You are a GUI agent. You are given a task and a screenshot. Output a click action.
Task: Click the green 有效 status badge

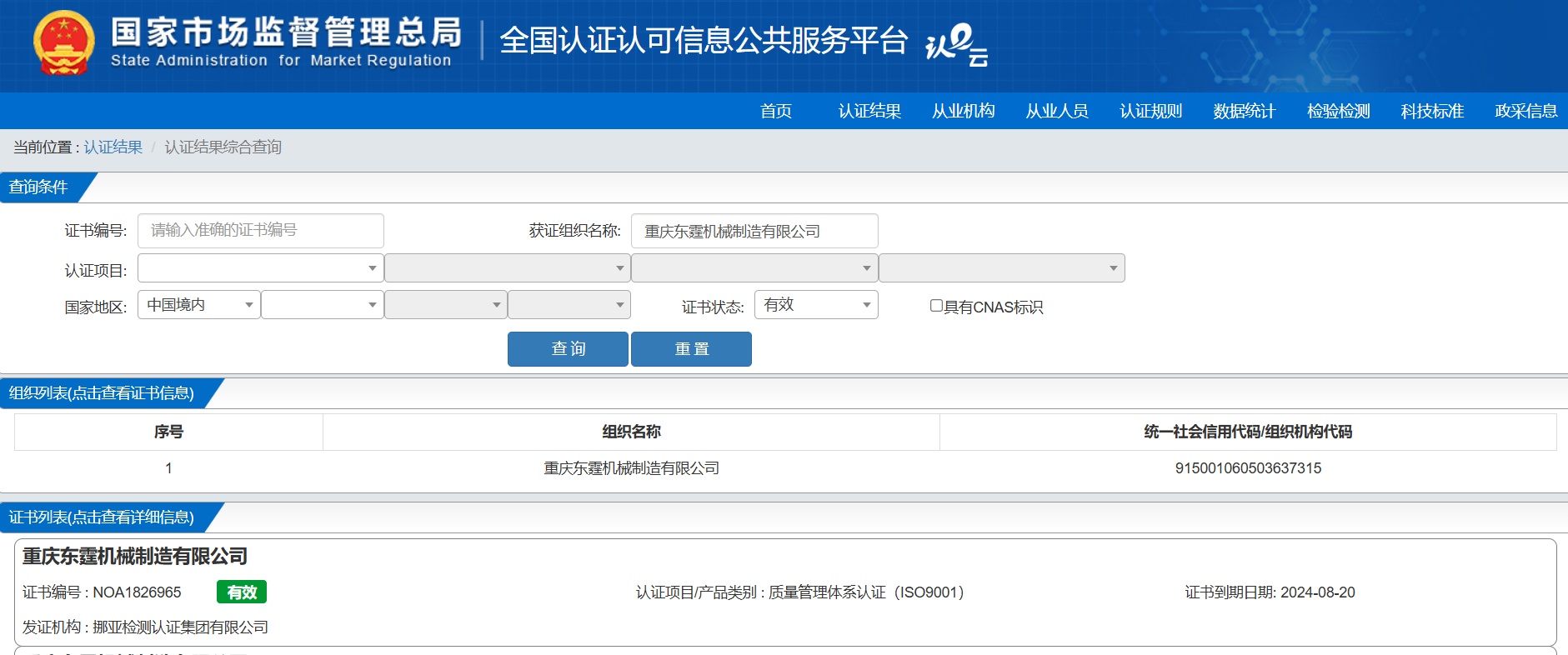tap(242, 592)
